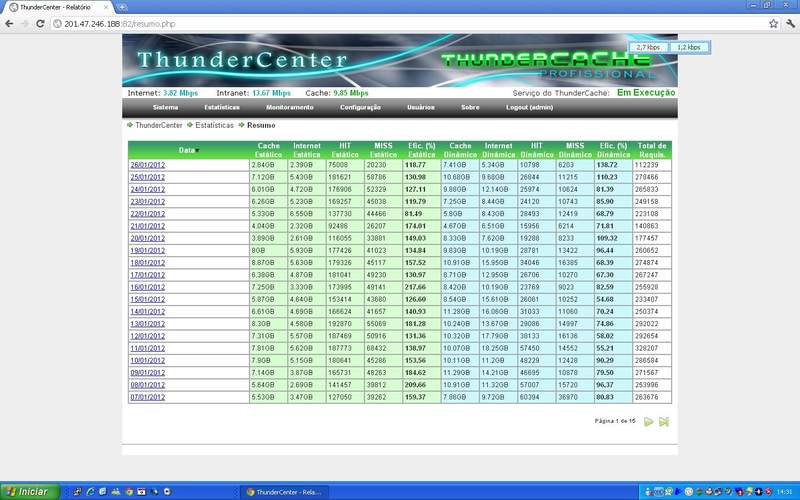Click the address bar URL field
This screenshot has height=500, width=800.
(408, 23)
